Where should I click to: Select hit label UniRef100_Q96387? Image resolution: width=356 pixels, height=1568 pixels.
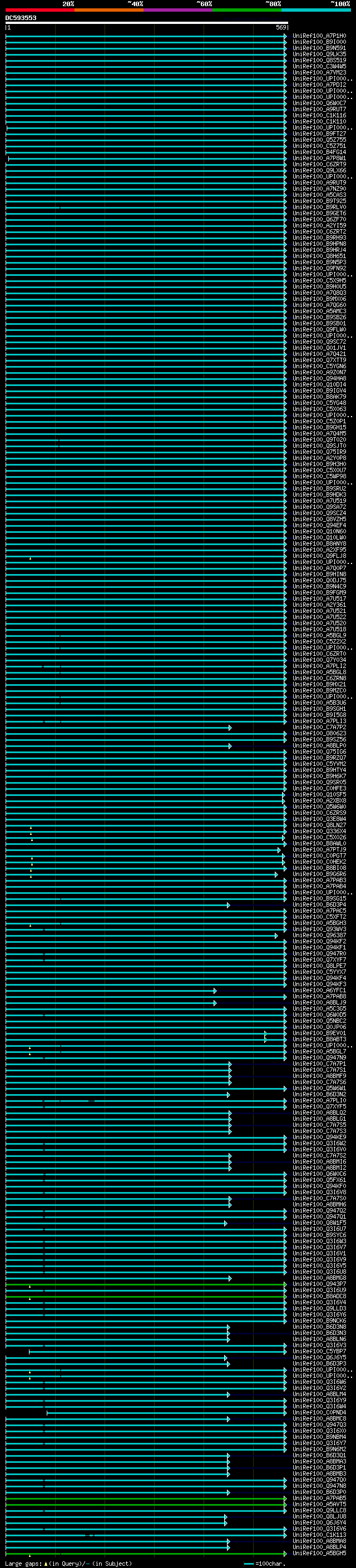319,936
